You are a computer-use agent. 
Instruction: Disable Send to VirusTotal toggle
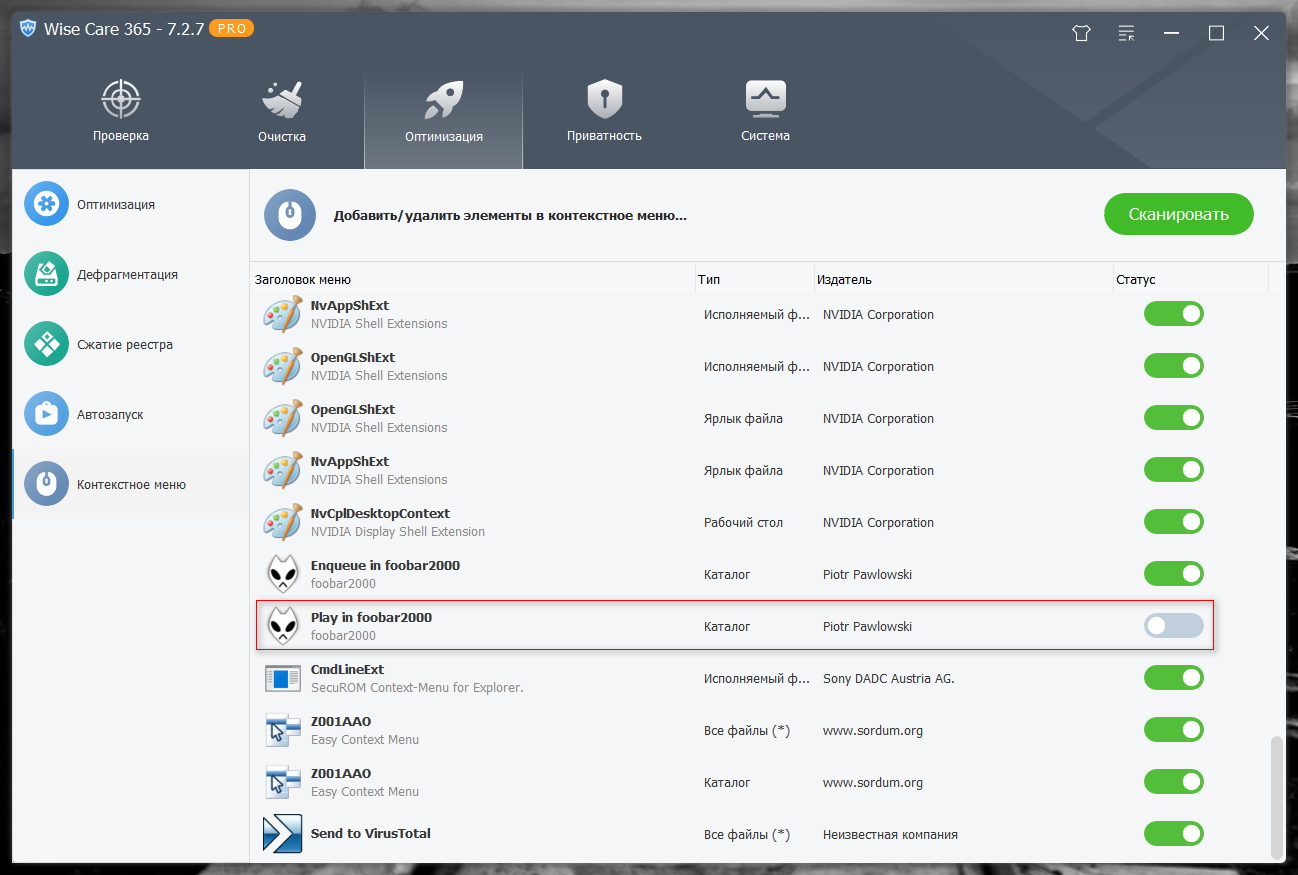(x=1174, y=834)
